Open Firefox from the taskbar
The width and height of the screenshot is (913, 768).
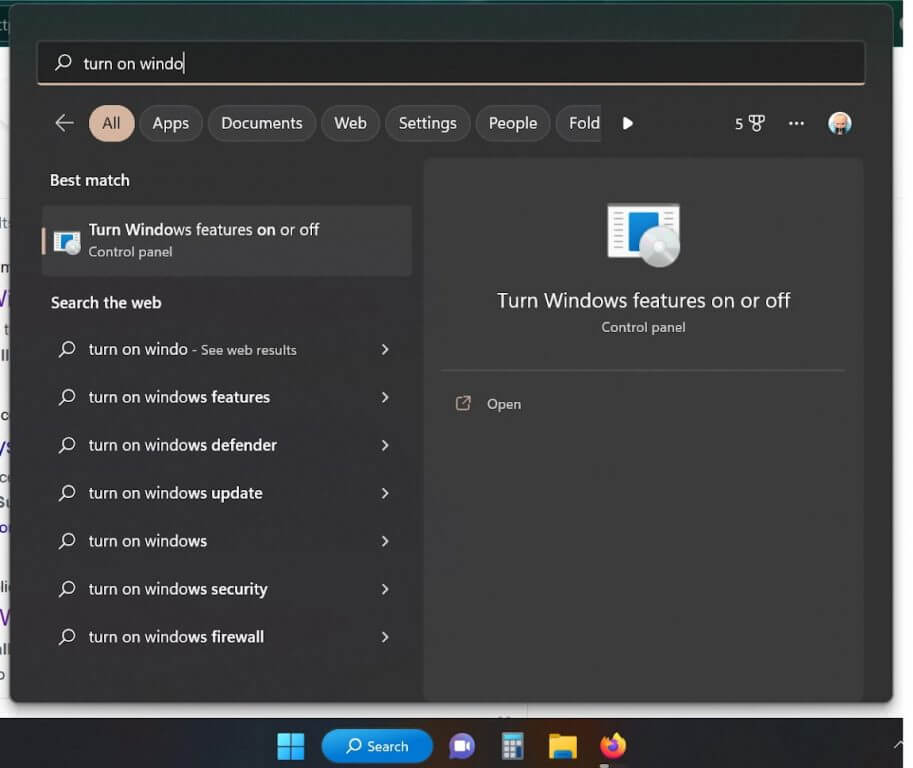point(613,745)
